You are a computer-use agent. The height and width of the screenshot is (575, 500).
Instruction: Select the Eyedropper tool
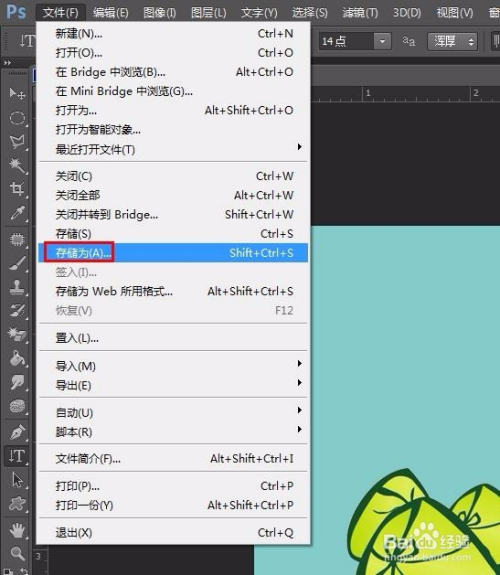17,212
